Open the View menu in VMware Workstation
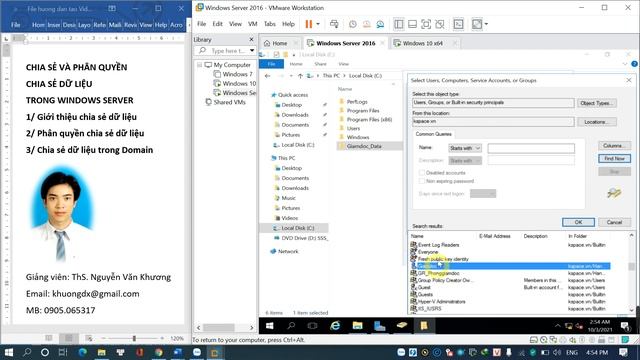Screen dimensions: 640x360 235,24
